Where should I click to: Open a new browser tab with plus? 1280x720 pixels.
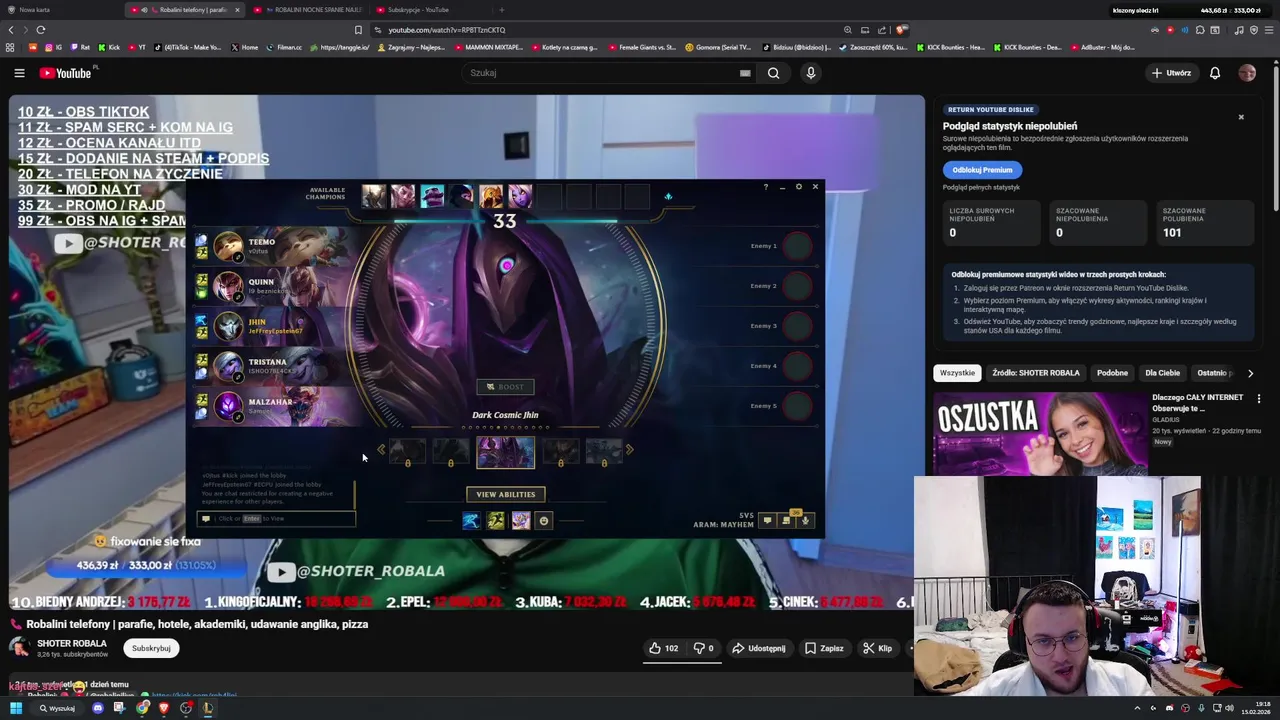(x=502, y=10)
